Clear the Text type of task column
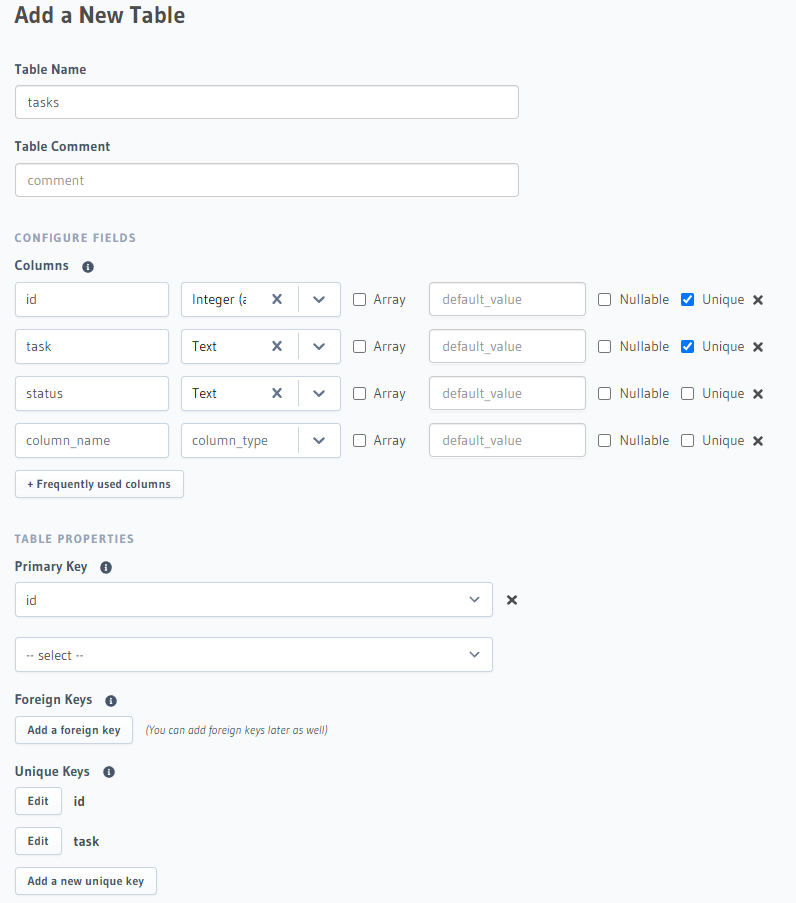 tap(277, 346)
